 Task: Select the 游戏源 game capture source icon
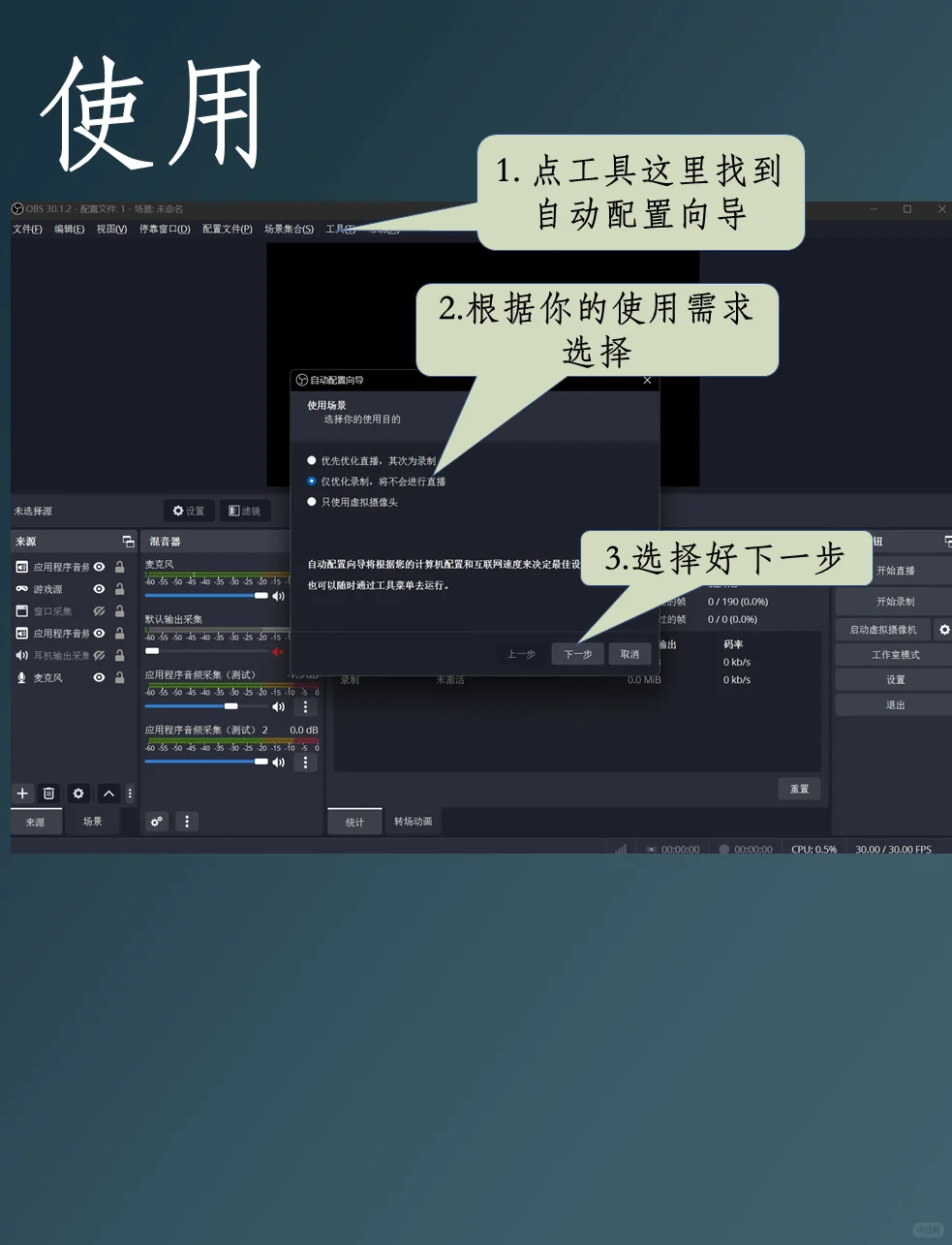21,588
